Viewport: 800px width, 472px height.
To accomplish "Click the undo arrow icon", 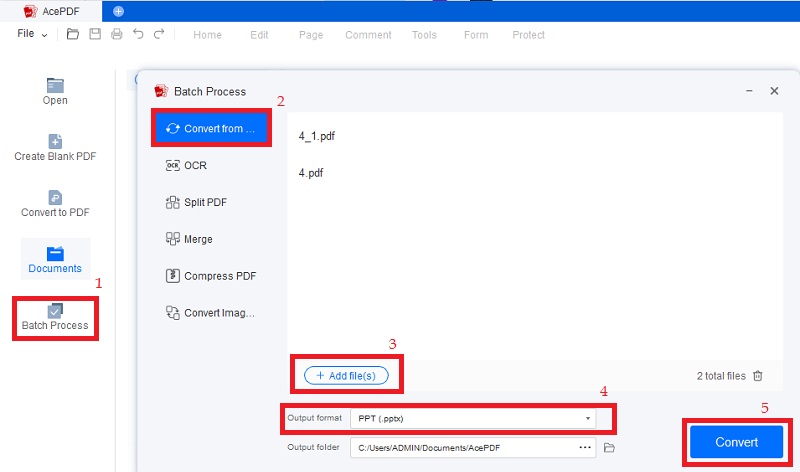I will (138, 34).
